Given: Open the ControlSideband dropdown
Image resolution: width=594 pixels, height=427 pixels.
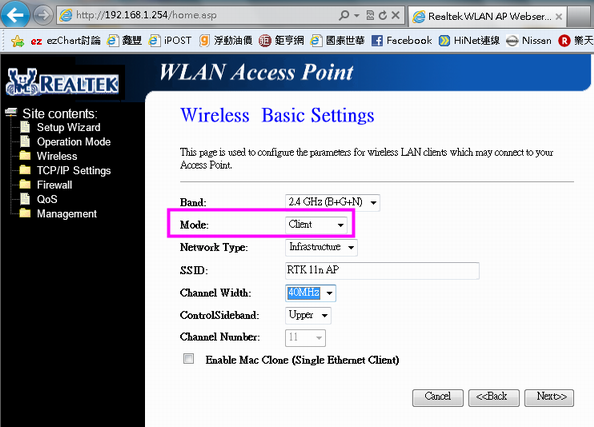Looking at the screenshot, I should (x=308, y=315).
